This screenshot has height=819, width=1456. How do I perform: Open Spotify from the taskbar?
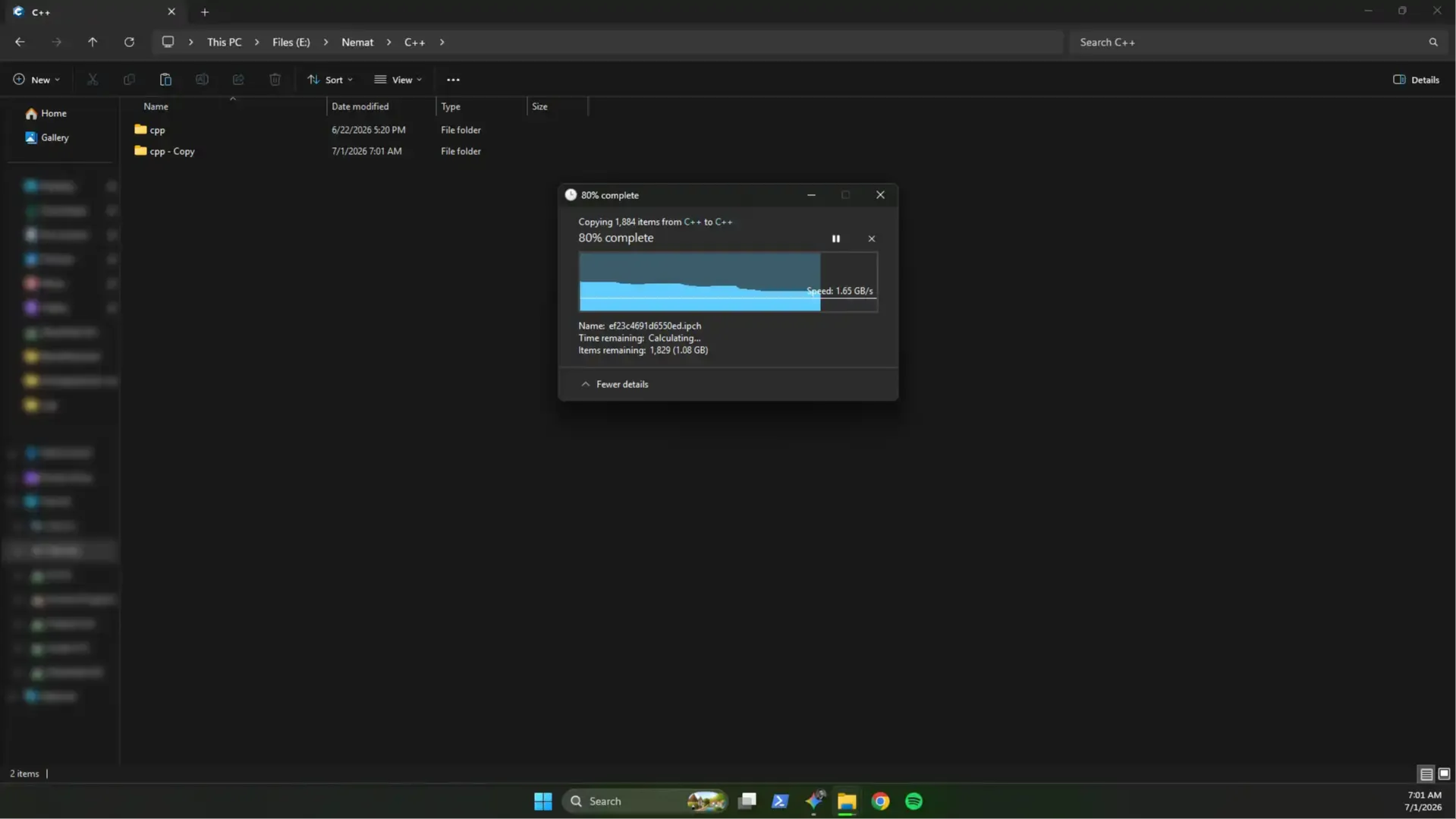point(914,802)
